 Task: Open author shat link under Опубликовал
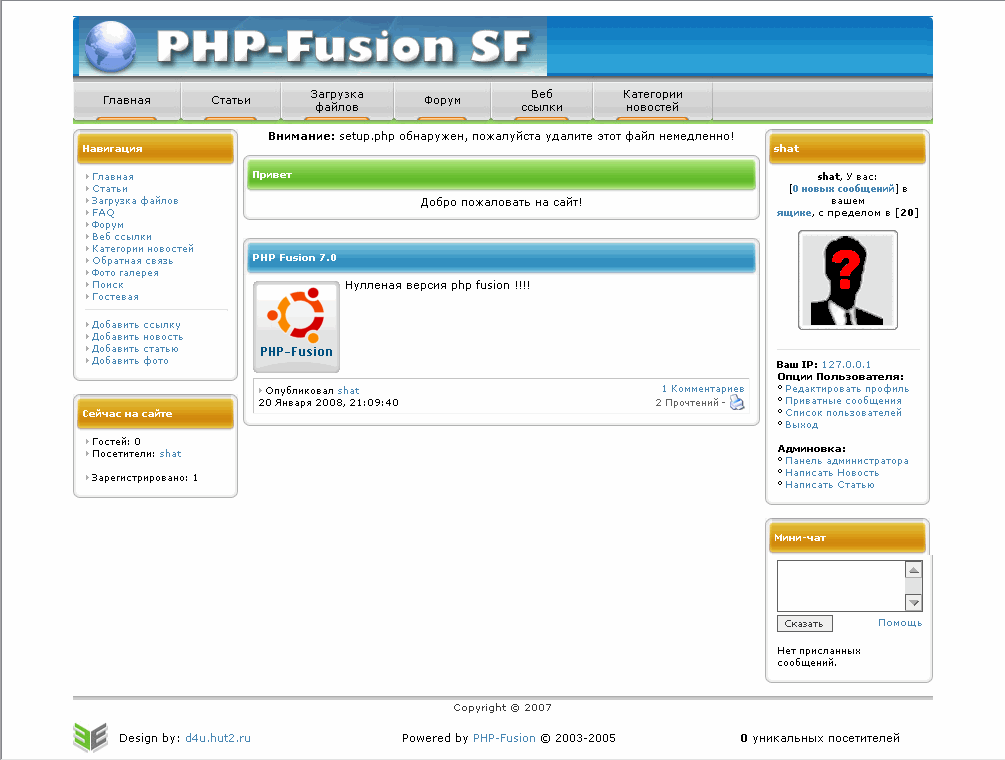point(349,391)
